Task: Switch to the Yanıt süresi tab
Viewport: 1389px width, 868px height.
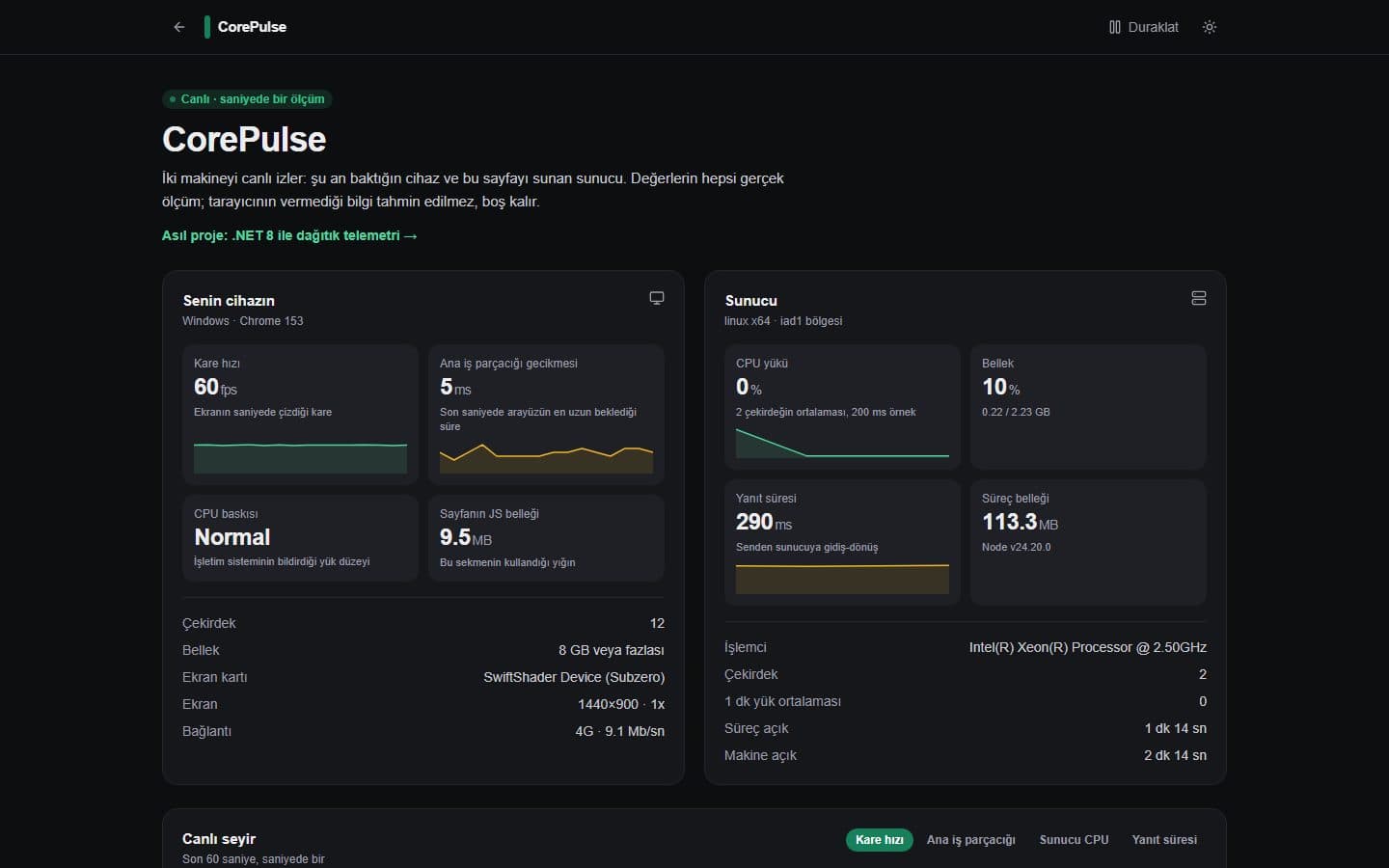Action: (x=1164, y=840)
